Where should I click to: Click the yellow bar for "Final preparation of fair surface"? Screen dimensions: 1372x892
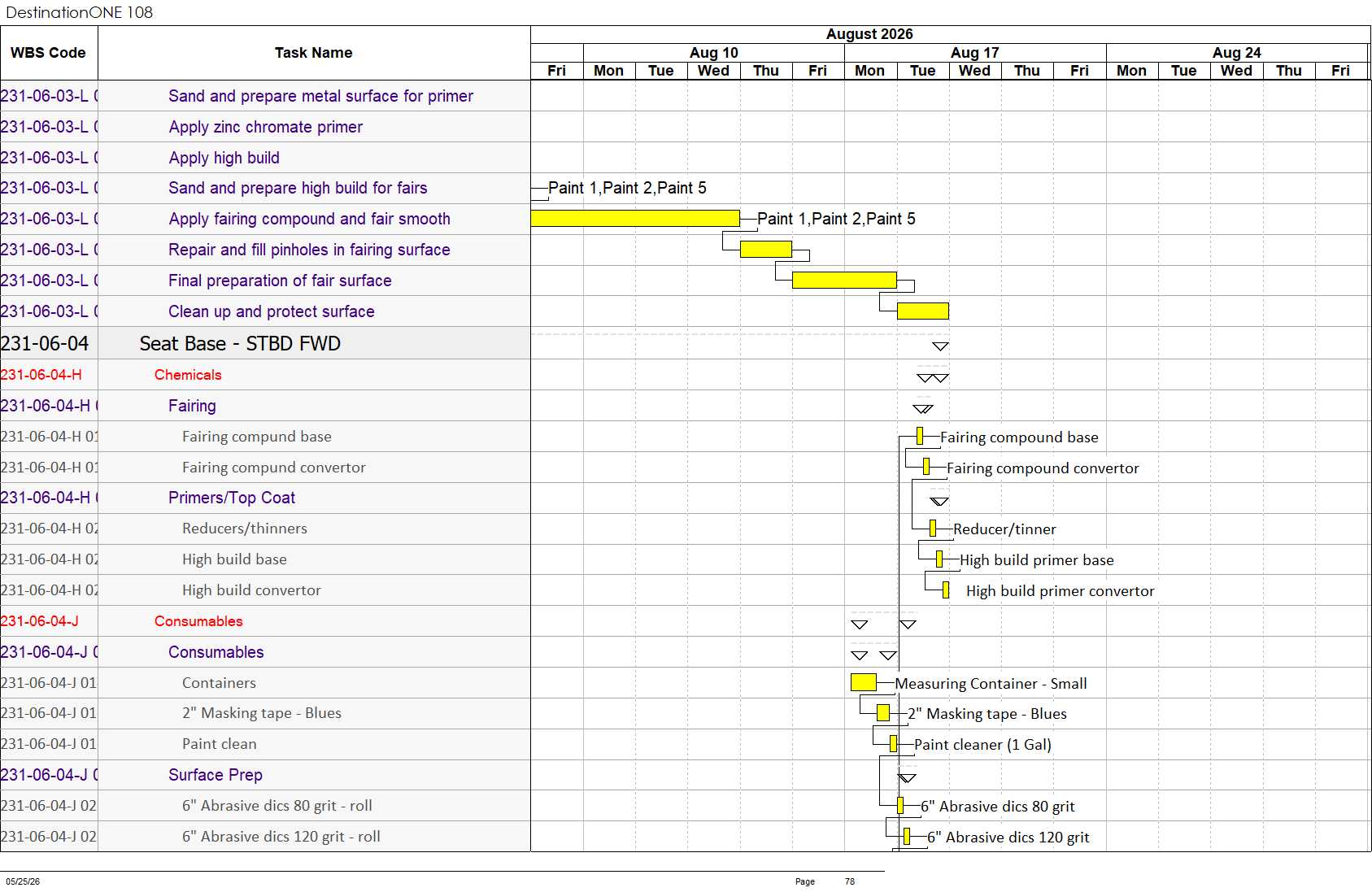(x=844, y=280)
